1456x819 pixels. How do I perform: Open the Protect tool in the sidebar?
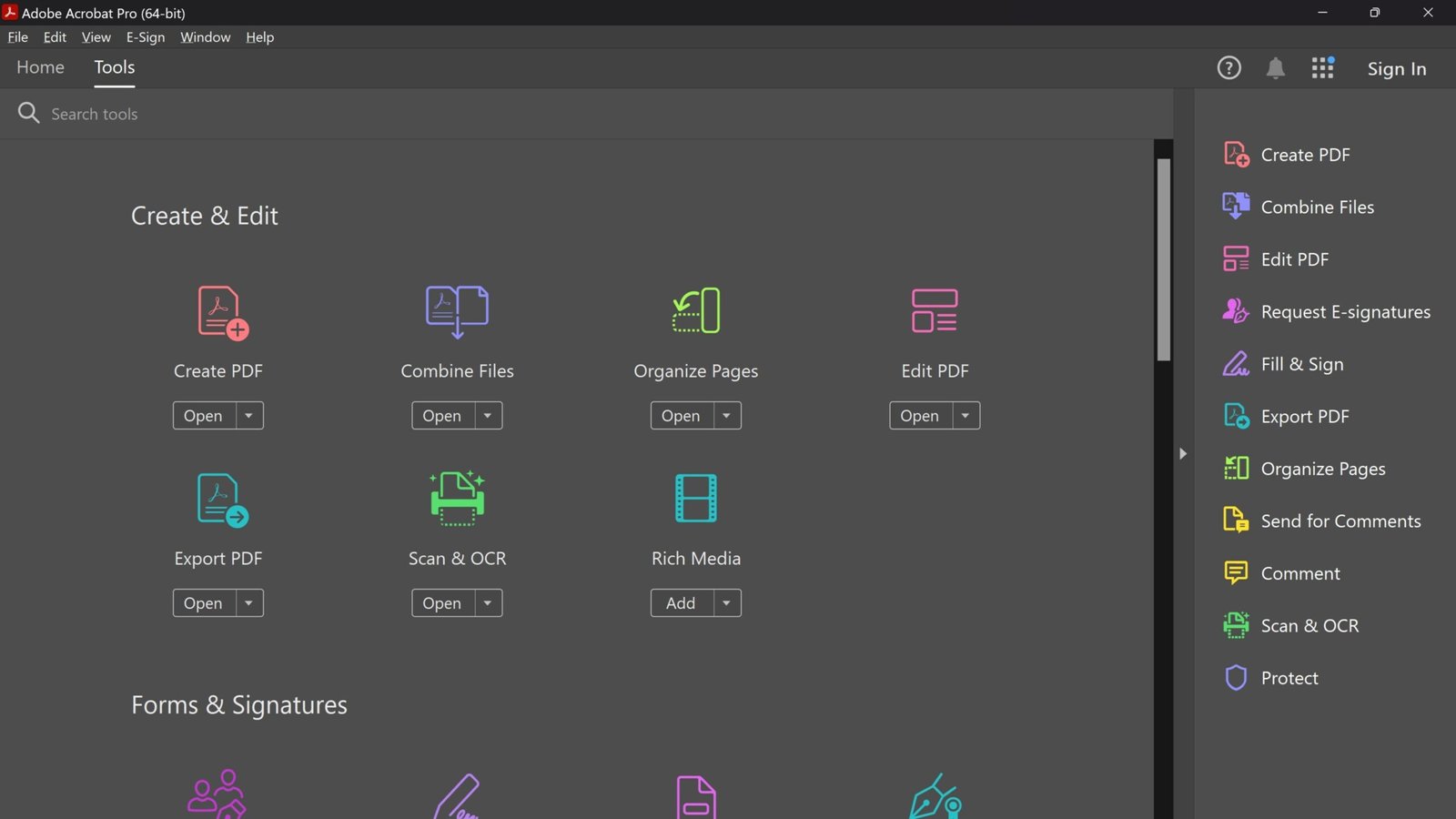[x=1289, y=677]
